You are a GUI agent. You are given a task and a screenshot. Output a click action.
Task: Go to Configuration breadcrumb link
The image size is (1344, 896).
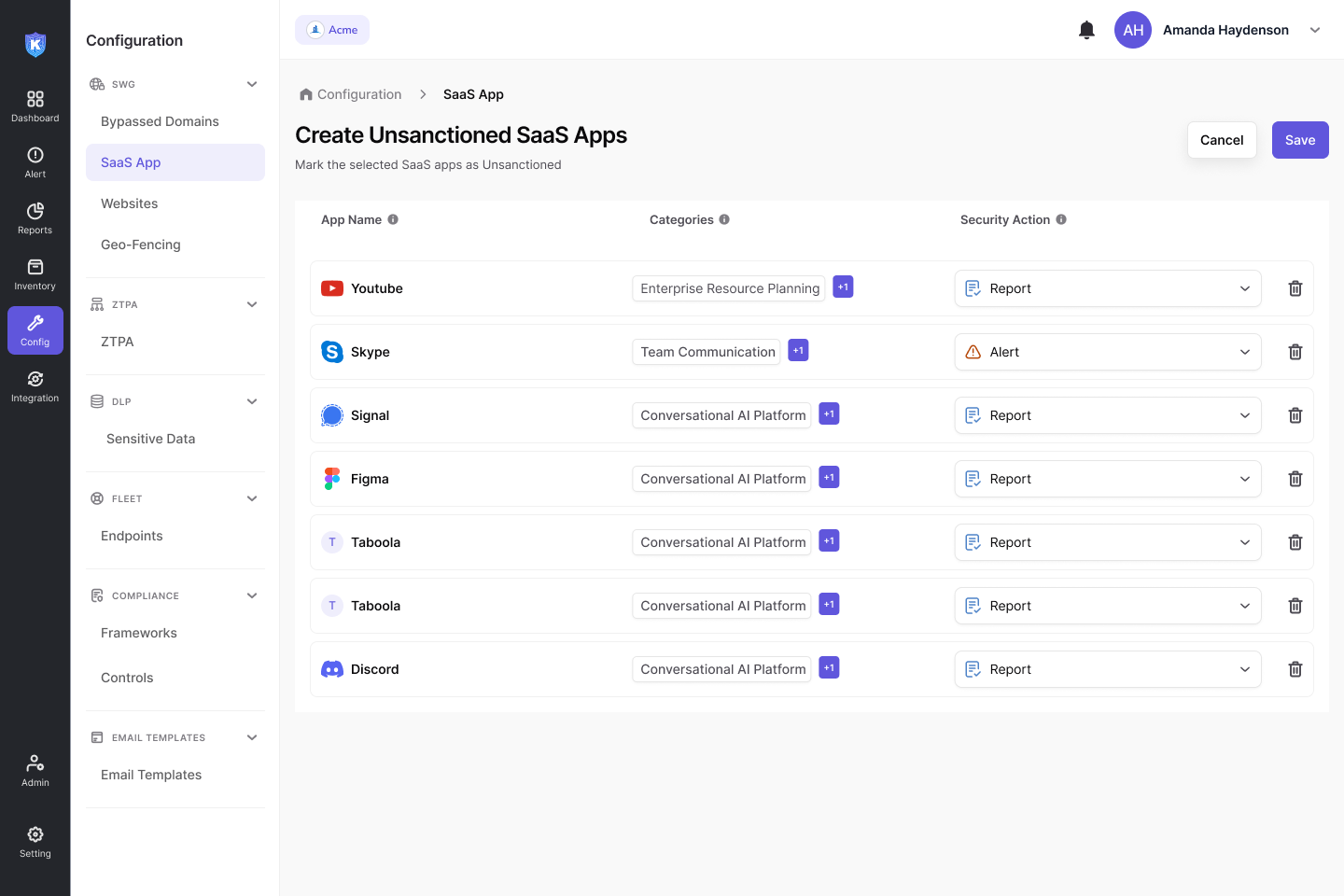click(359, 94)
